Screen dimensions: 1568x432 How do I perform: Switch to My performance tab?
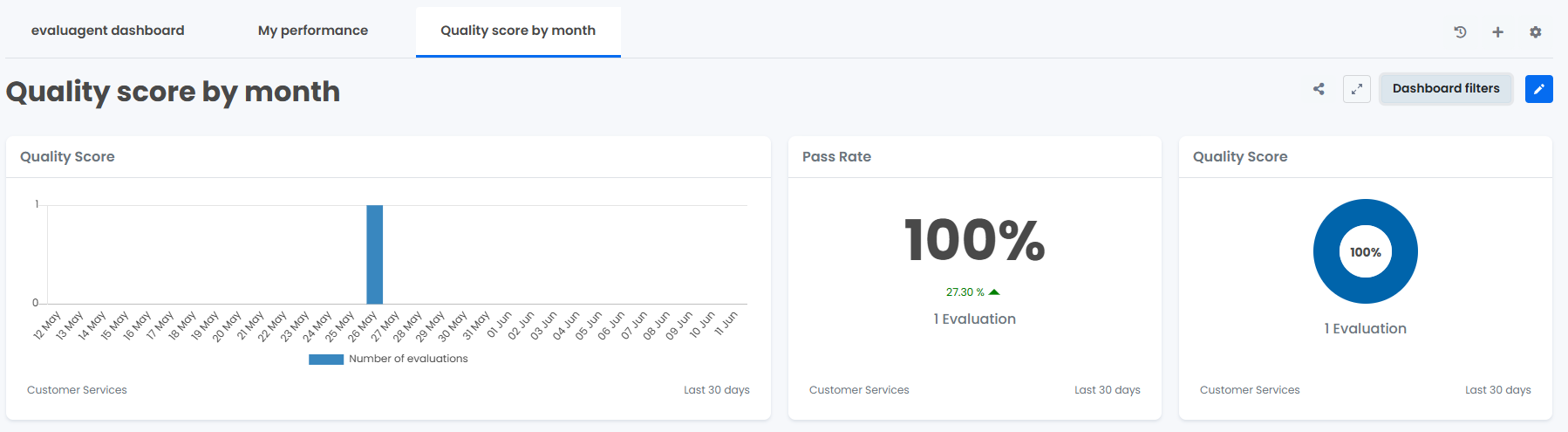(x=313, y=31)
